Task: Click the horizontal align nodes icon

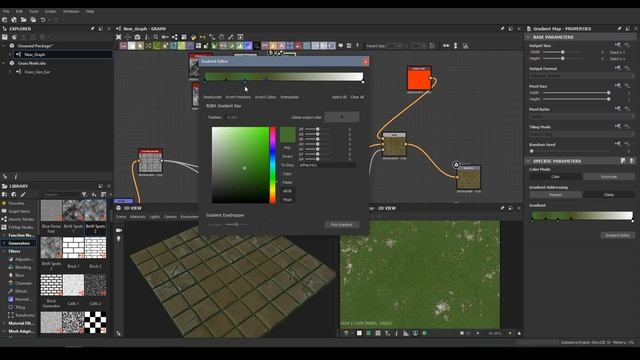Action: [x=446, y=46]
